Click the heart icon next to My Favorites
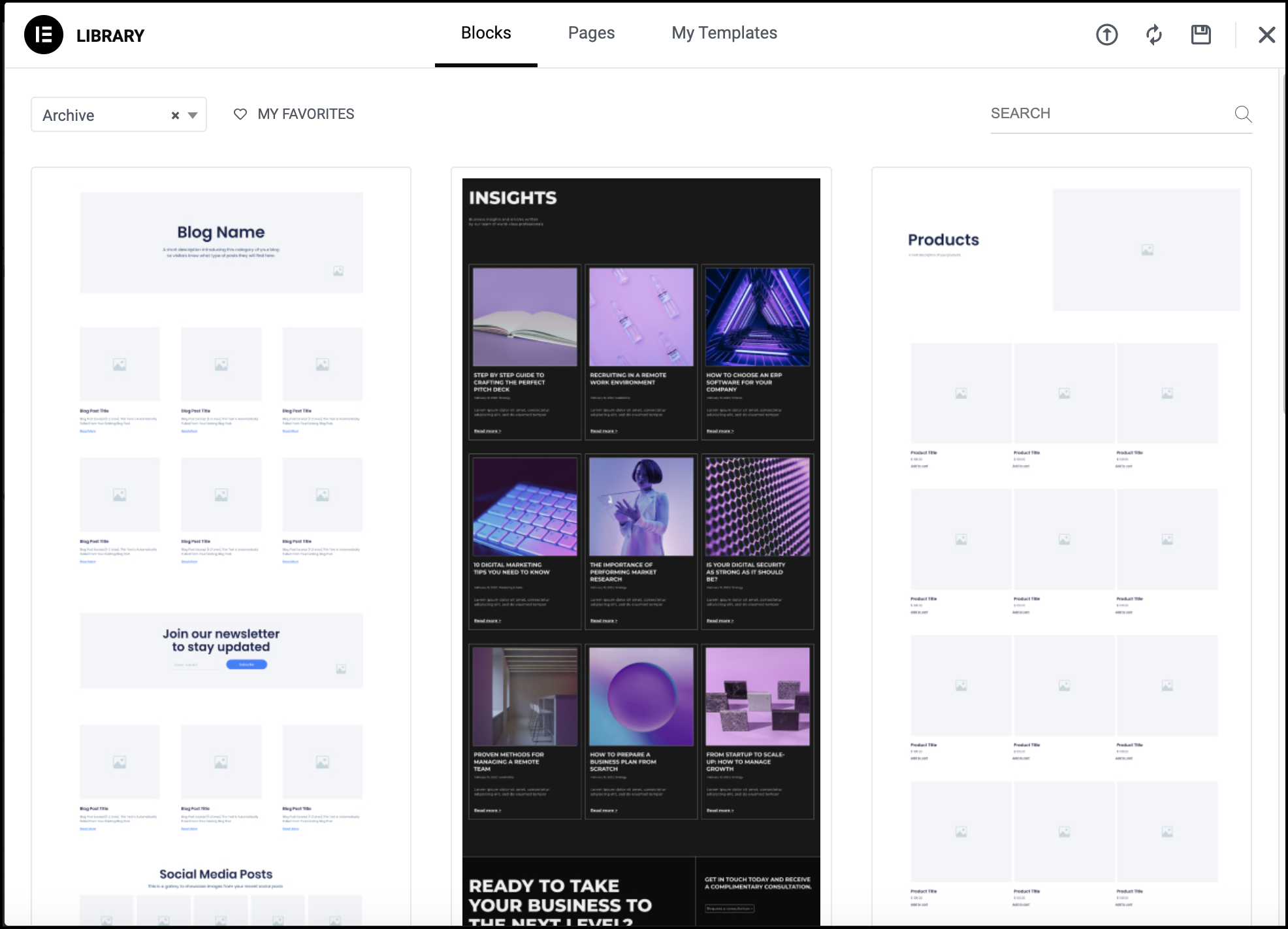The image size is (1288, 929). [239, 114]
